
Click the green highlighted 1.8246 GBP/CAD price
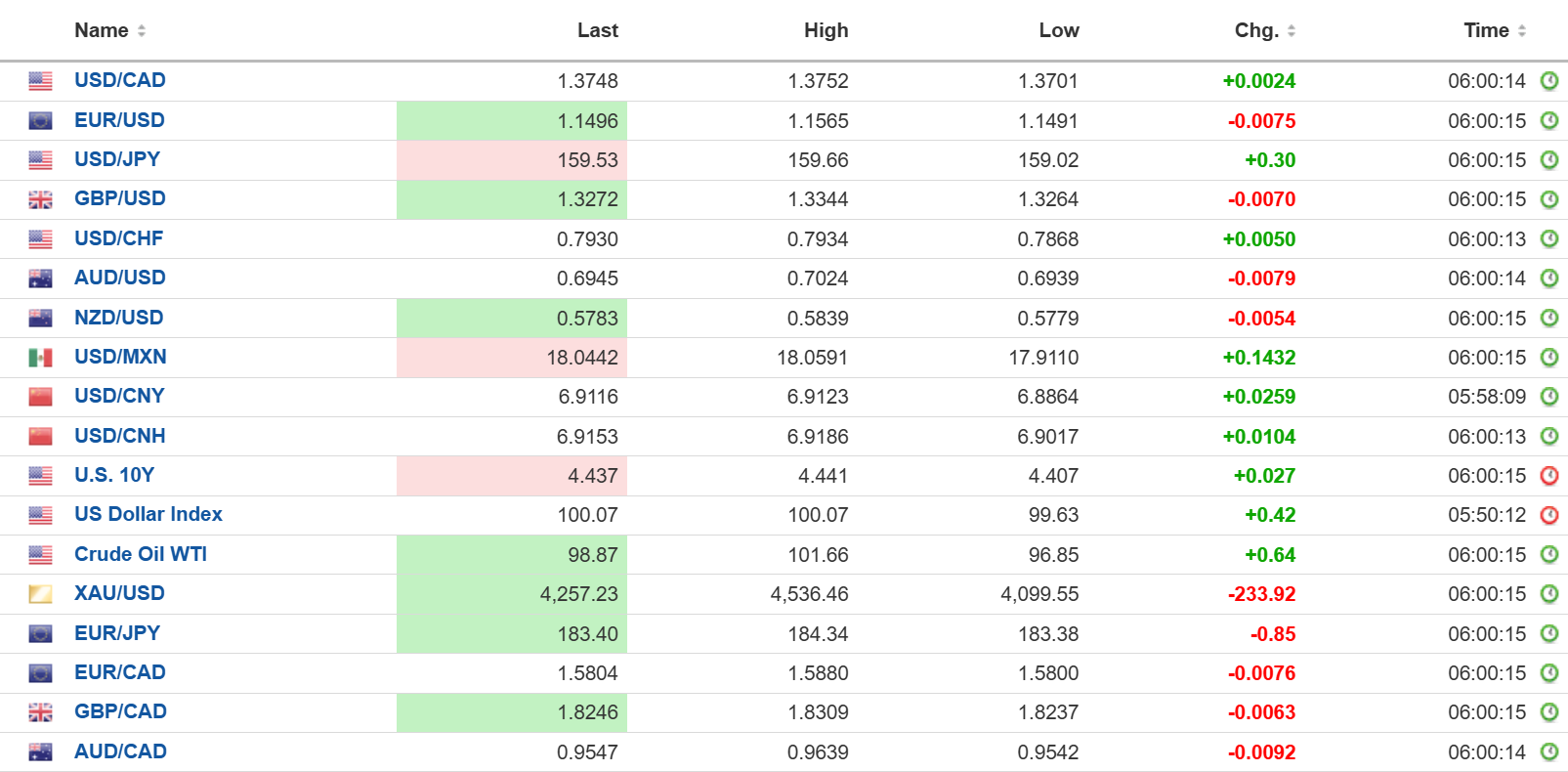587,712
